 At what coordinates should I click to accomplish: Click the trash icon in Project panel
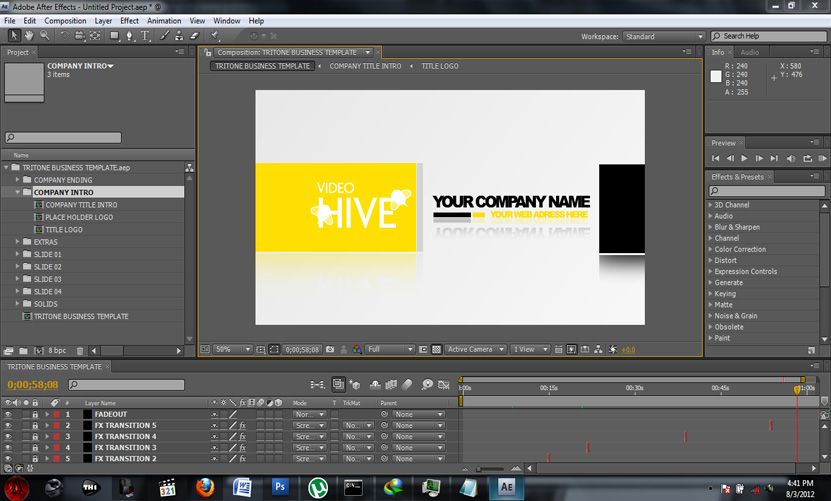coord(79,350)
